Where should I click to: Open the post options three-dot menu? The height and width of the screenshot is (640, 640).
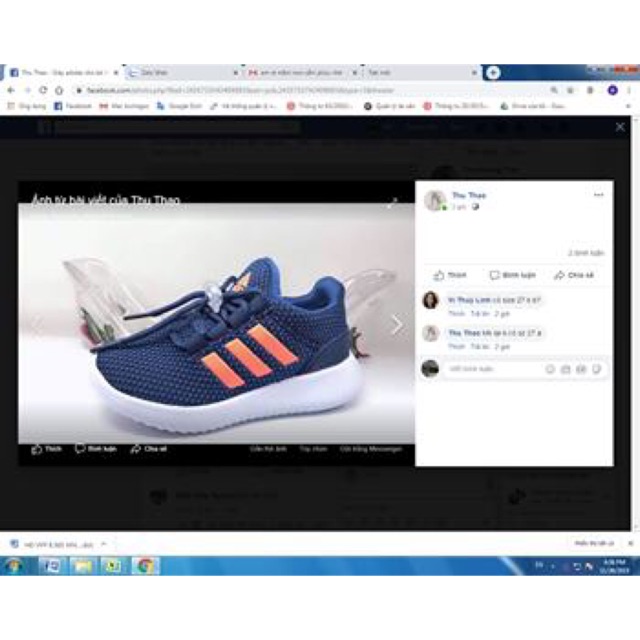click(x=598, y=195)
